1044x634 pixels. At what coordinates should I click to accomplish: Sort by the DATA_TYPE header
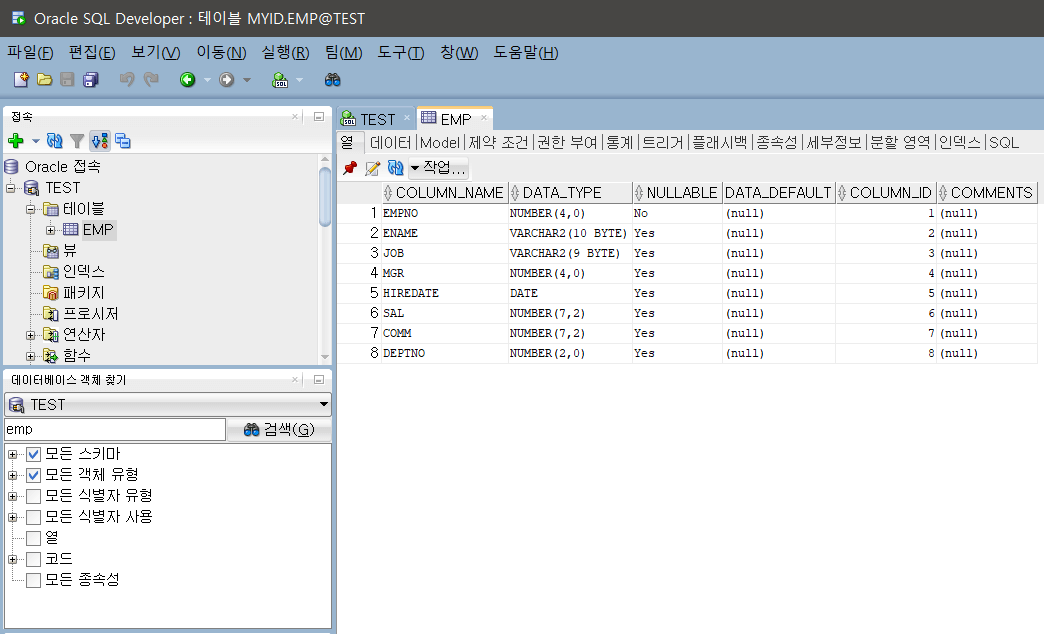pos(570,193)
